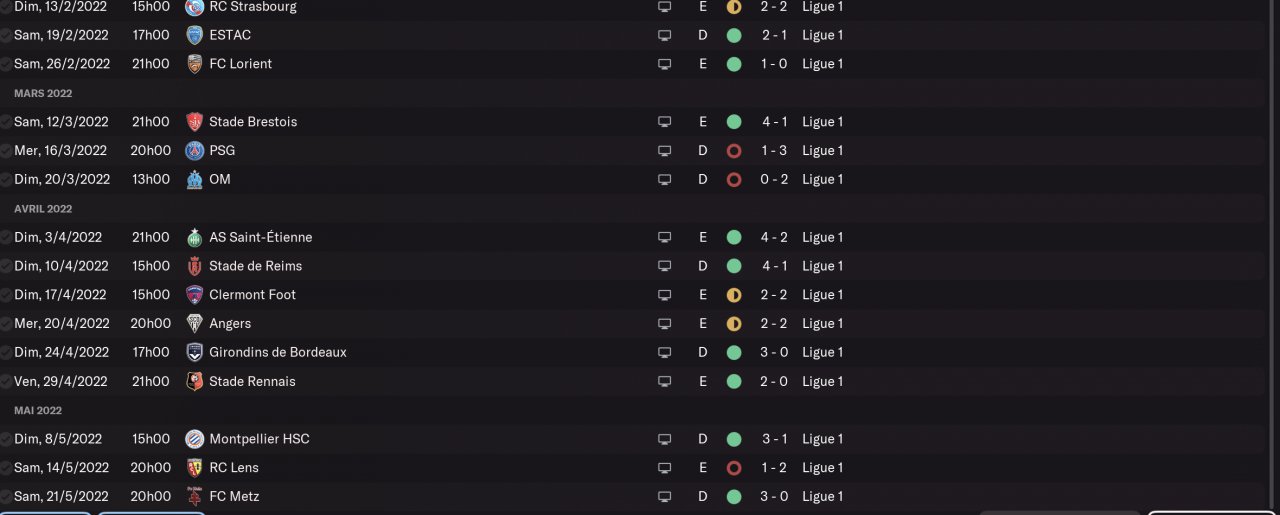The width and height of the screenshot is (1280, 515).
Task: Open the OM club crest
Action: [x=194, y=180]
